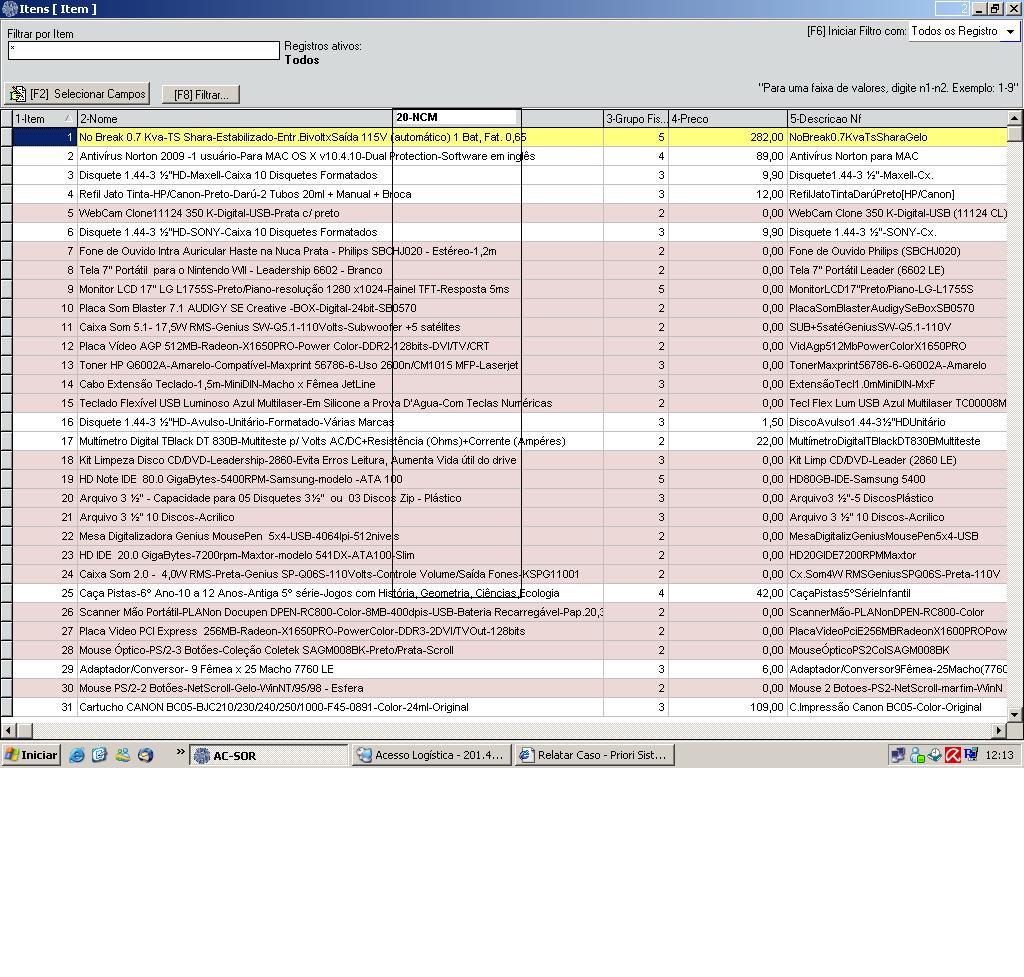This screenshot has height=977, width=1024.
Task: Click Teclado Flexível USB Luminoso Azul item
Action: [315, 403]
